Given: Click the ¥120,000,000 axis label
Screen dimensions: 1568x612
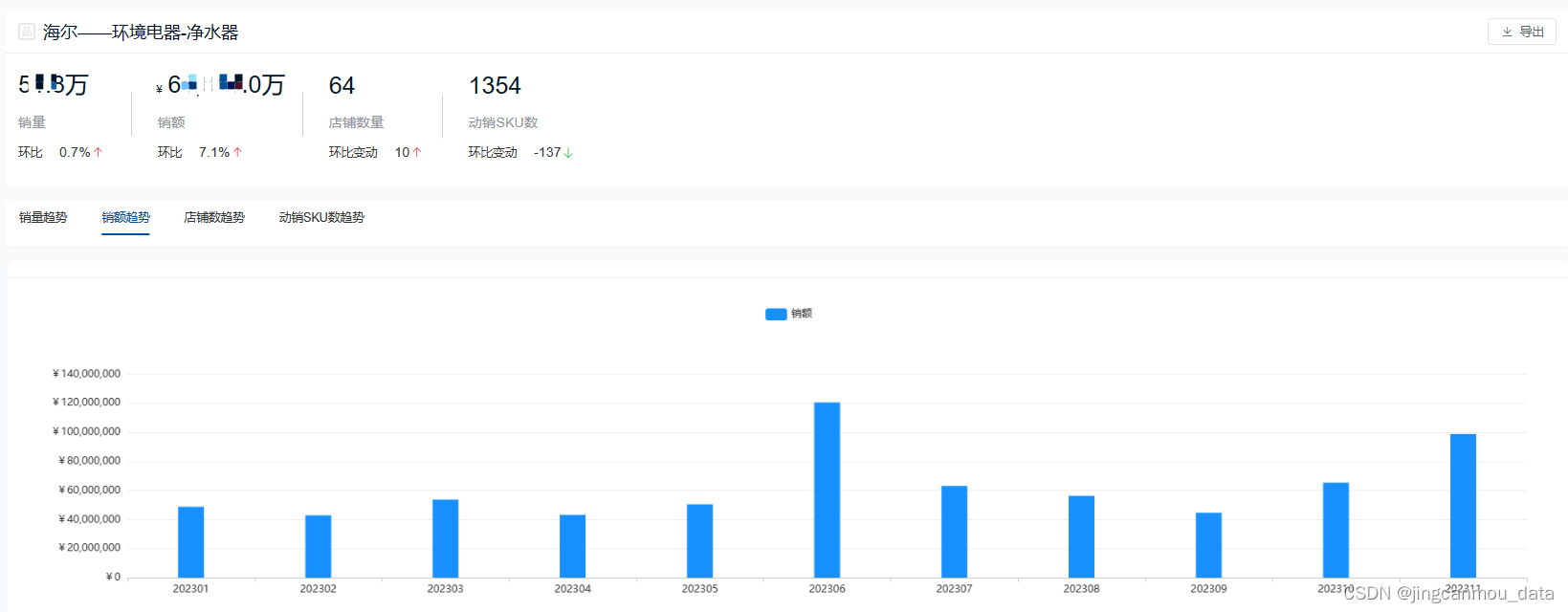Looking at the screenshot, I should (x=86, y=403).
